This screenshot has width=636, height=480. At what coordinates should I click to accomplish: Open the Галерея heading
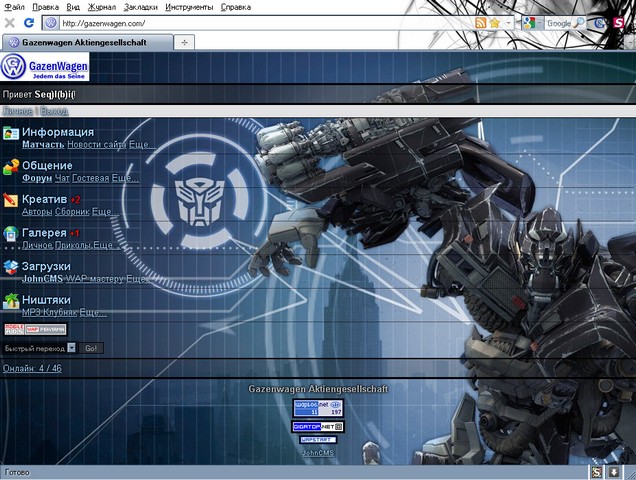pos(44,232)
